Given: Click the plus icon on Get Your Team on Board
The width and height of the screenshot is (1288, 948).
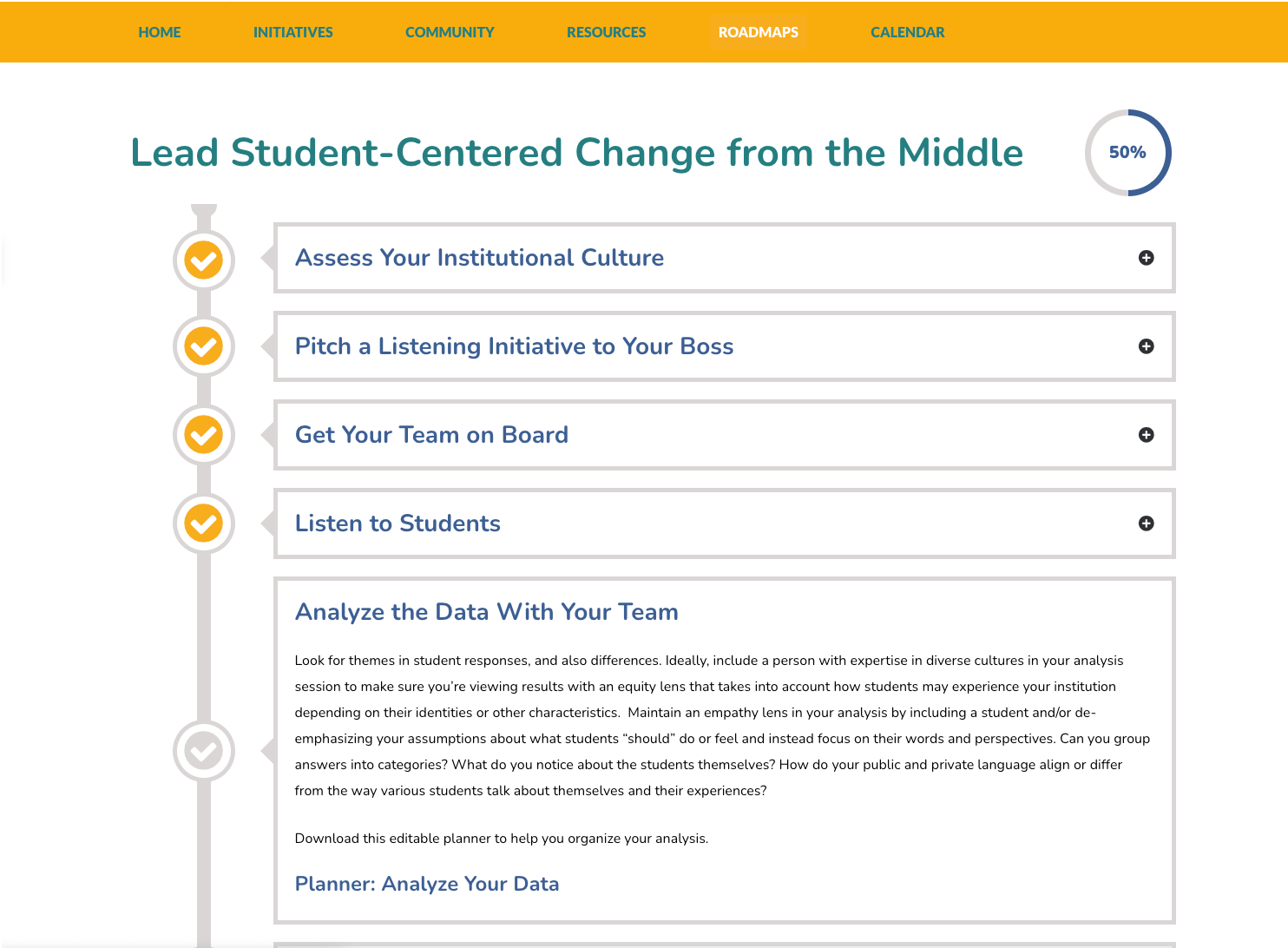Looking at the screenshot, I should coord(1147,435).
